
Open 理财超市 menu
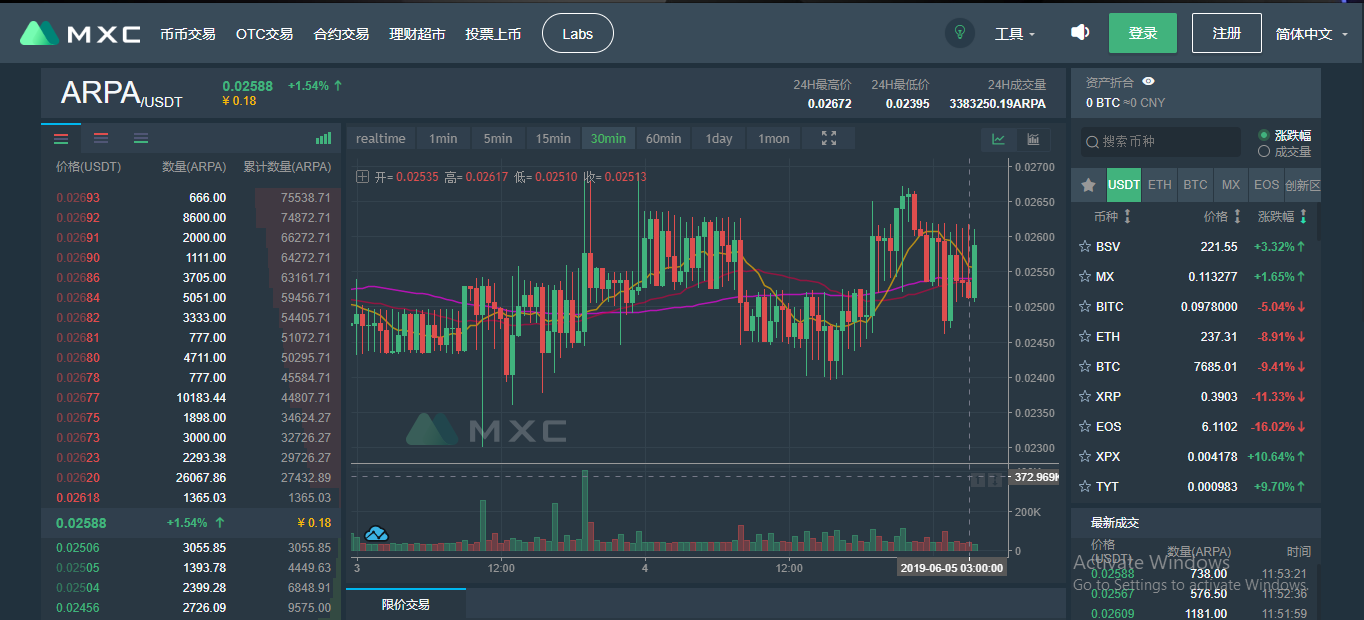[x=417, y=34]
